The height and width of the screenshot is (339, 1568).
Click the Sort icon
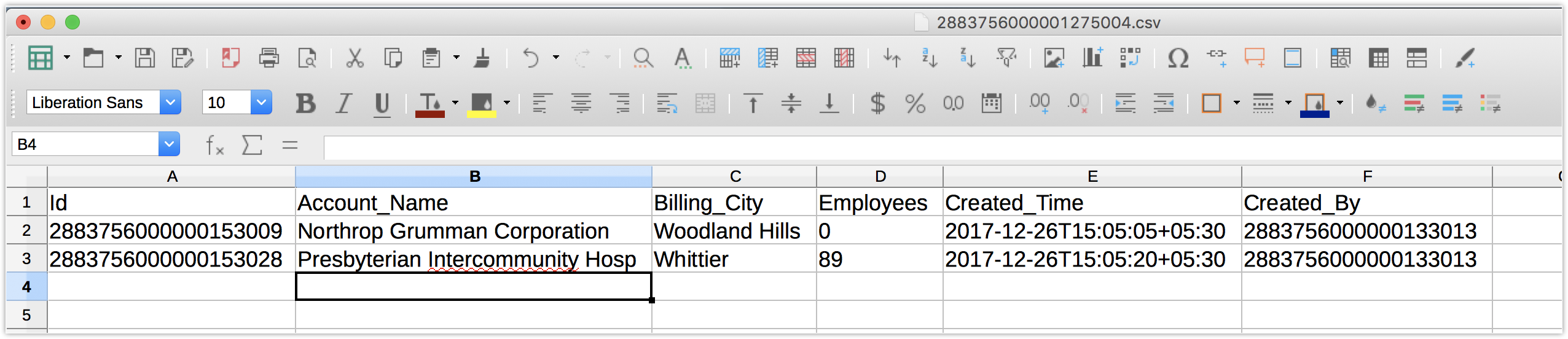coord(892,58)
